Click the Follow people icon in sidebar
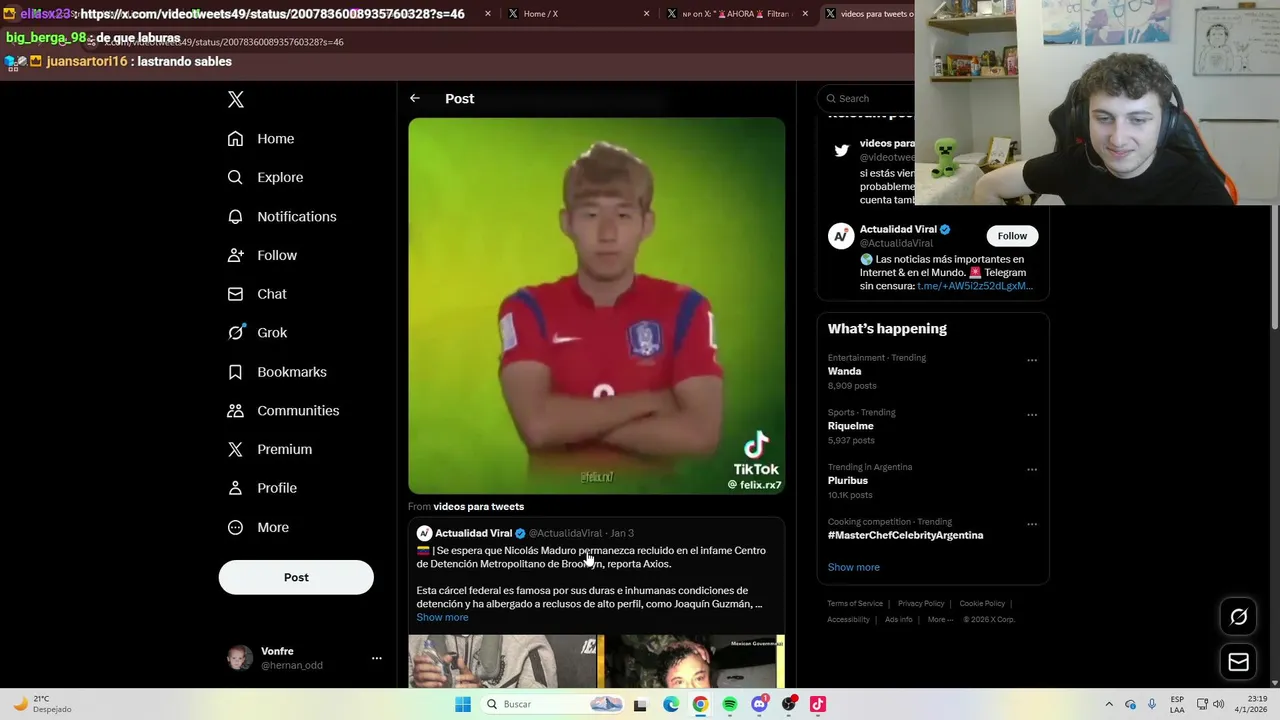 coord(235,255)
